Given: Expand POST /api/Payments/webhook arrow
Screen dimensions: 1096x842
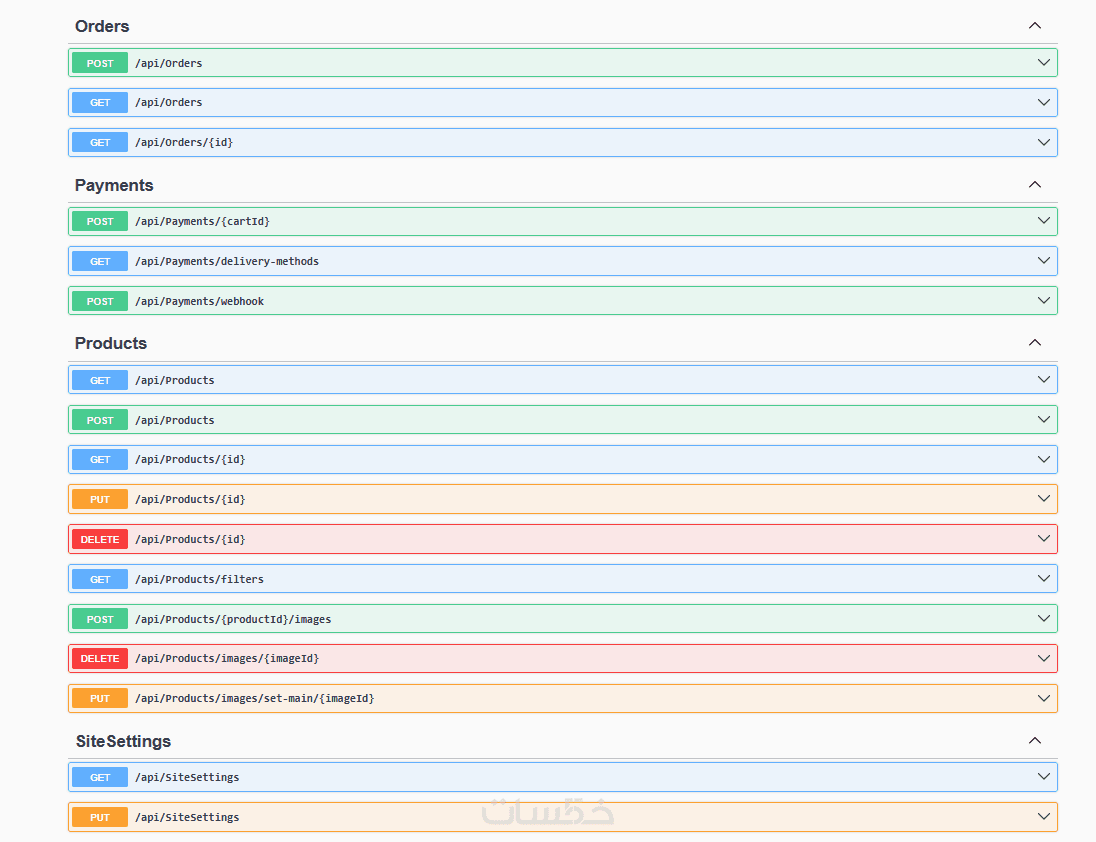Looking at the screenshot, I should click(1044, 300).
